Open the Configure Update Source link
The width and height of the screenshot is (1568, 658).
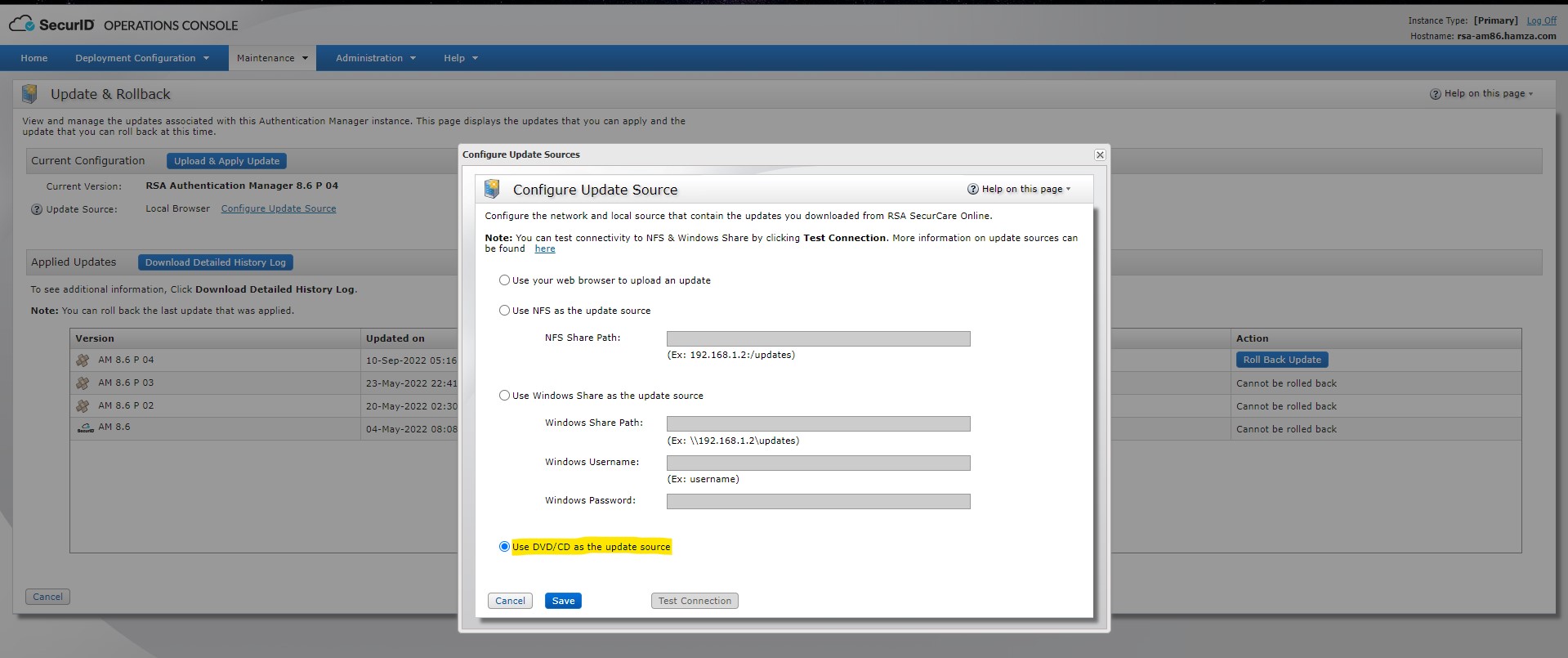tap(279, 208)
